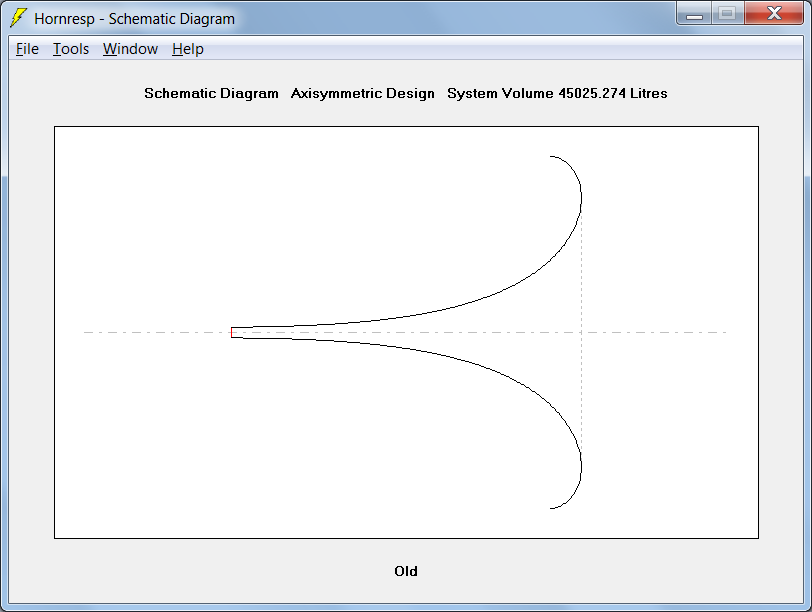812x612 pixels.
Task: Click the 'Schematic Diagram' heading text
Action: (211, 93)
